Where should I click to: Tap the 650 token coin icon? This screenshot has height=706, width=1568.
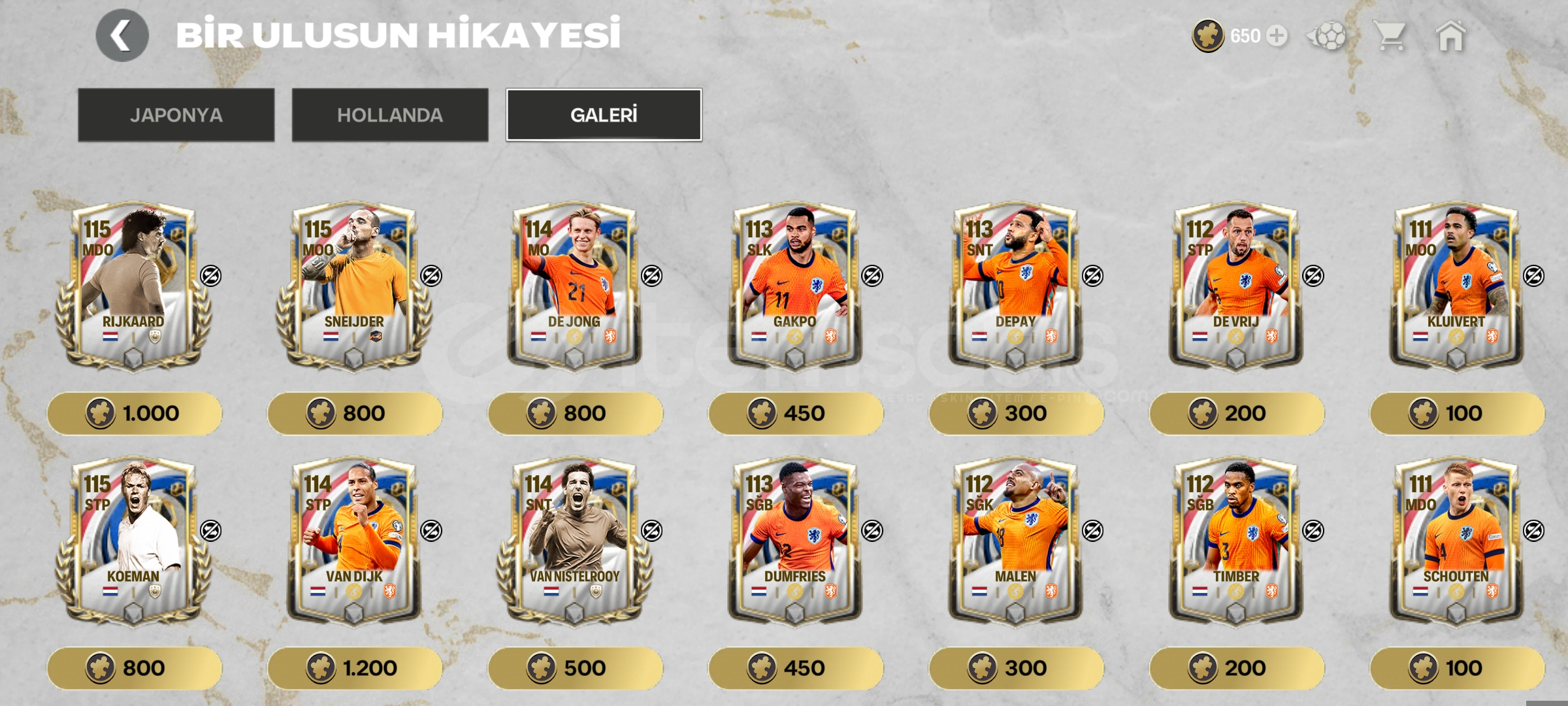click(x=1209, y=35)
